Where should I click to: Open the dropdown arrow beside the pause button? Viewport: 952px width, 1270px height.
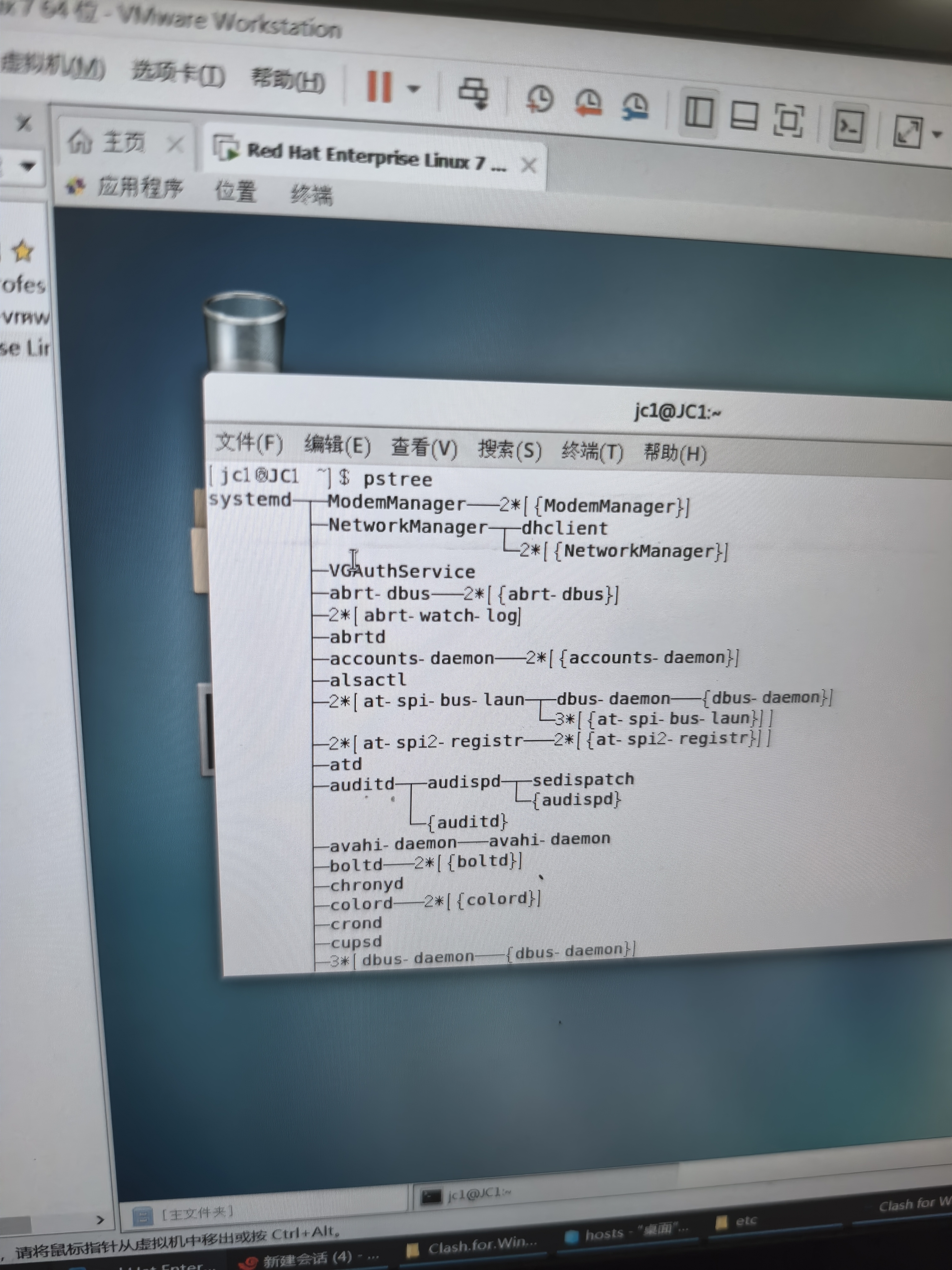[413, 89]
